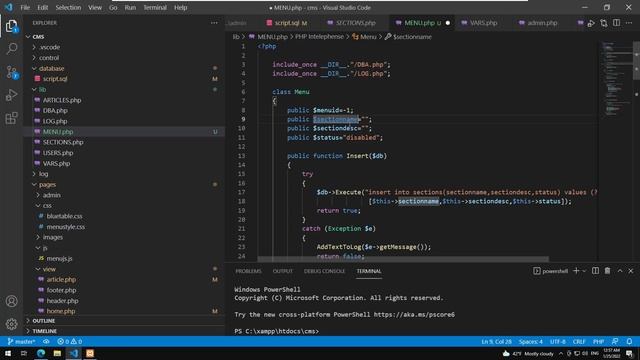Viewport: 640px width, 360px height.
Task: Open the notifications bell in status bar
Action: click(629, 341)
